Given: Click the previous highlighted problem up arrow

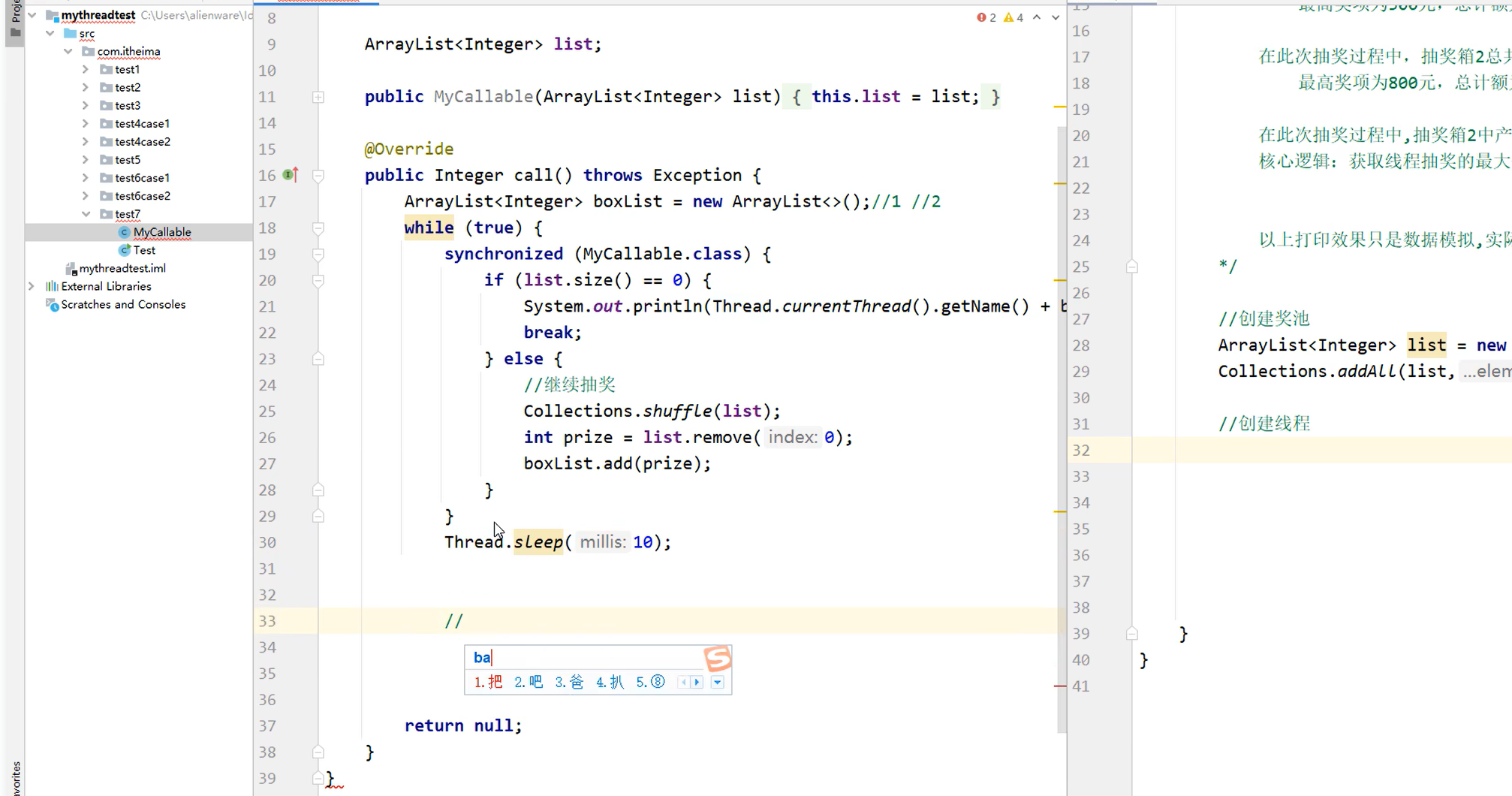Looking at the screenshot, I should [x=1035, y=17].
